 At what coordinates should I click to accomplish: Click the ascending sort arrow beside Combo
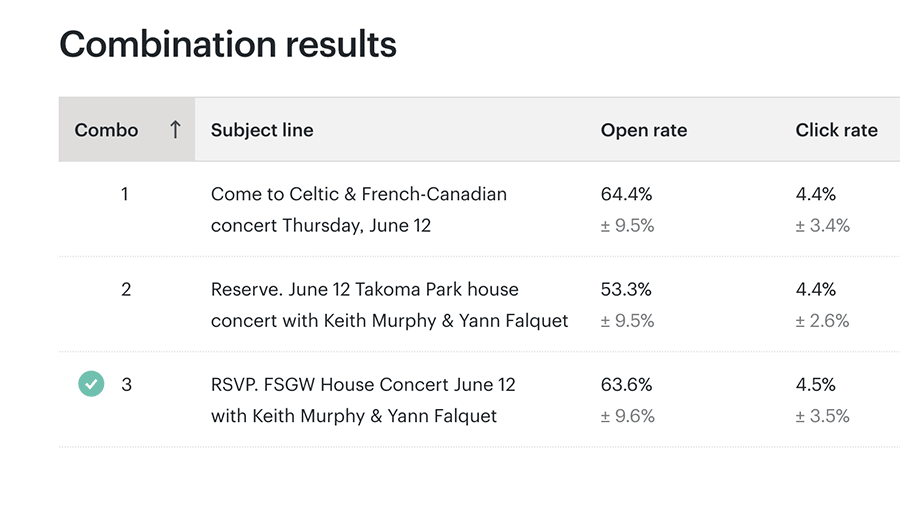175,130
